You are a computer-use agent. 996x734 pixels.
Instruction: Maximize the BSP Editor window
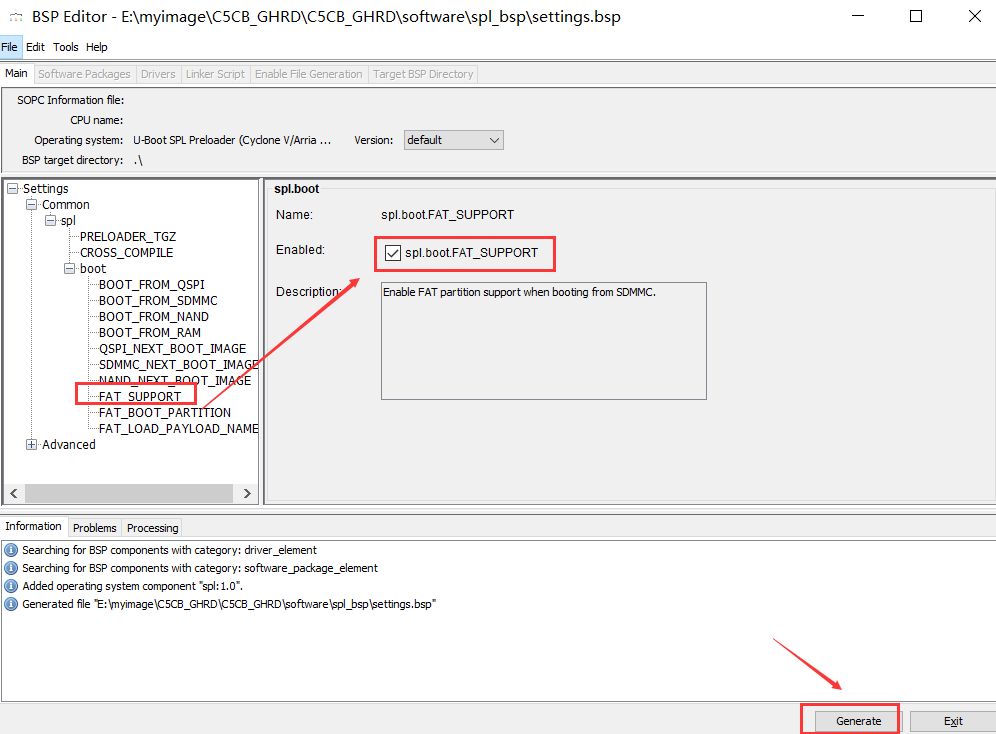pyautogui.click(x=916, y=16)
